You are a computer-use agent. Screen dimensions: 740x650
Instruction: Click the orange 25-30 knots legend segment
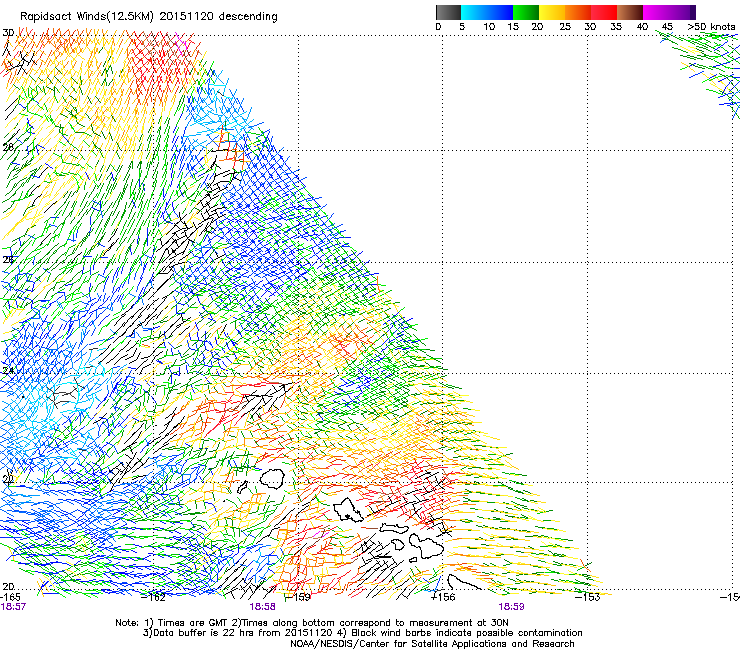point(578,12)
